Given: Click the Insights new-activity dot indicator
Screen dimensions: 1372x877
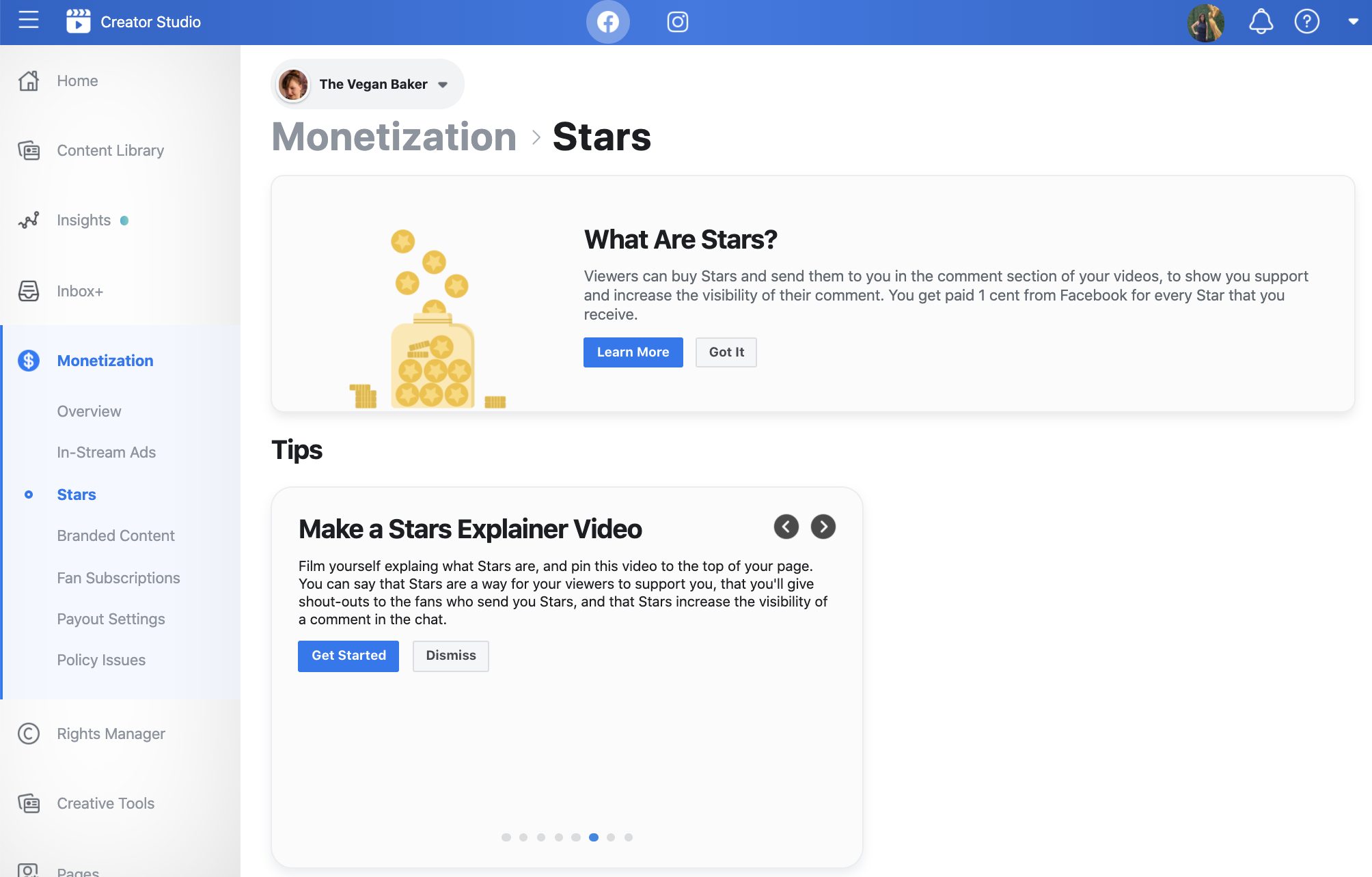Looking at the screenshot, I should [x=124, y=221].
